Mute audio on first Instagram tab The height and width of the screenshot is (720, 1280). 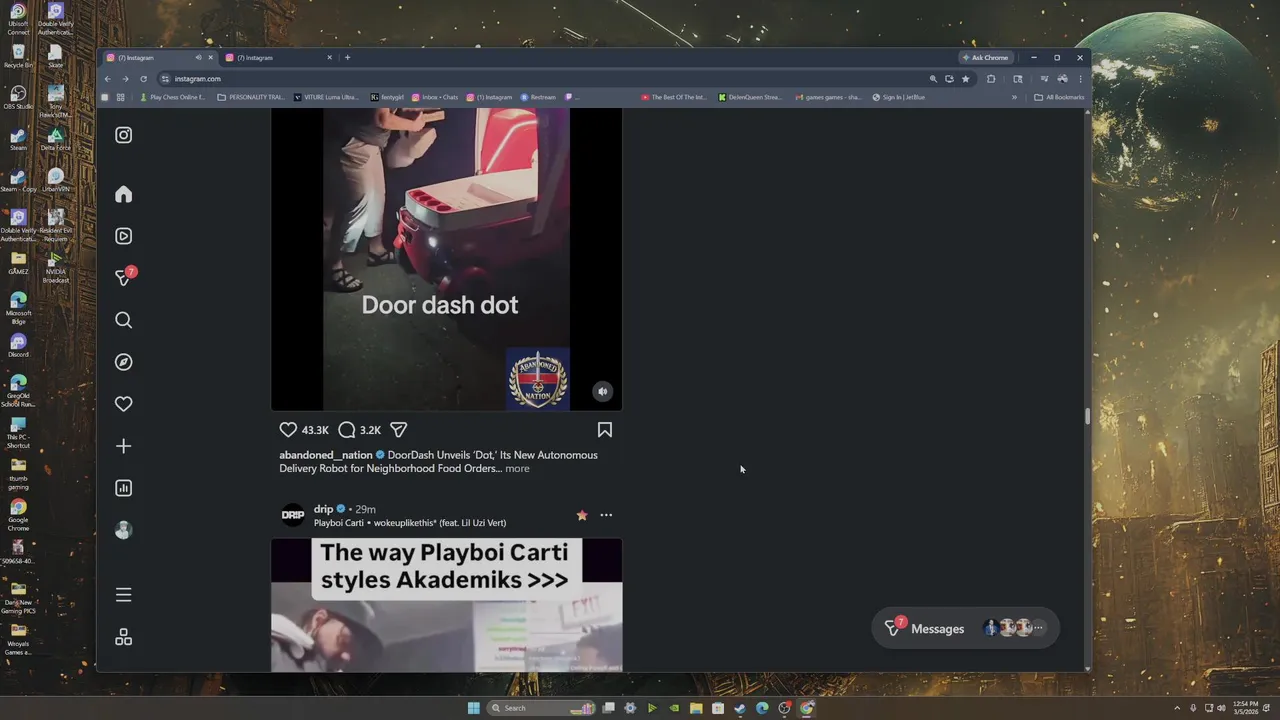(x=198, y=58)
